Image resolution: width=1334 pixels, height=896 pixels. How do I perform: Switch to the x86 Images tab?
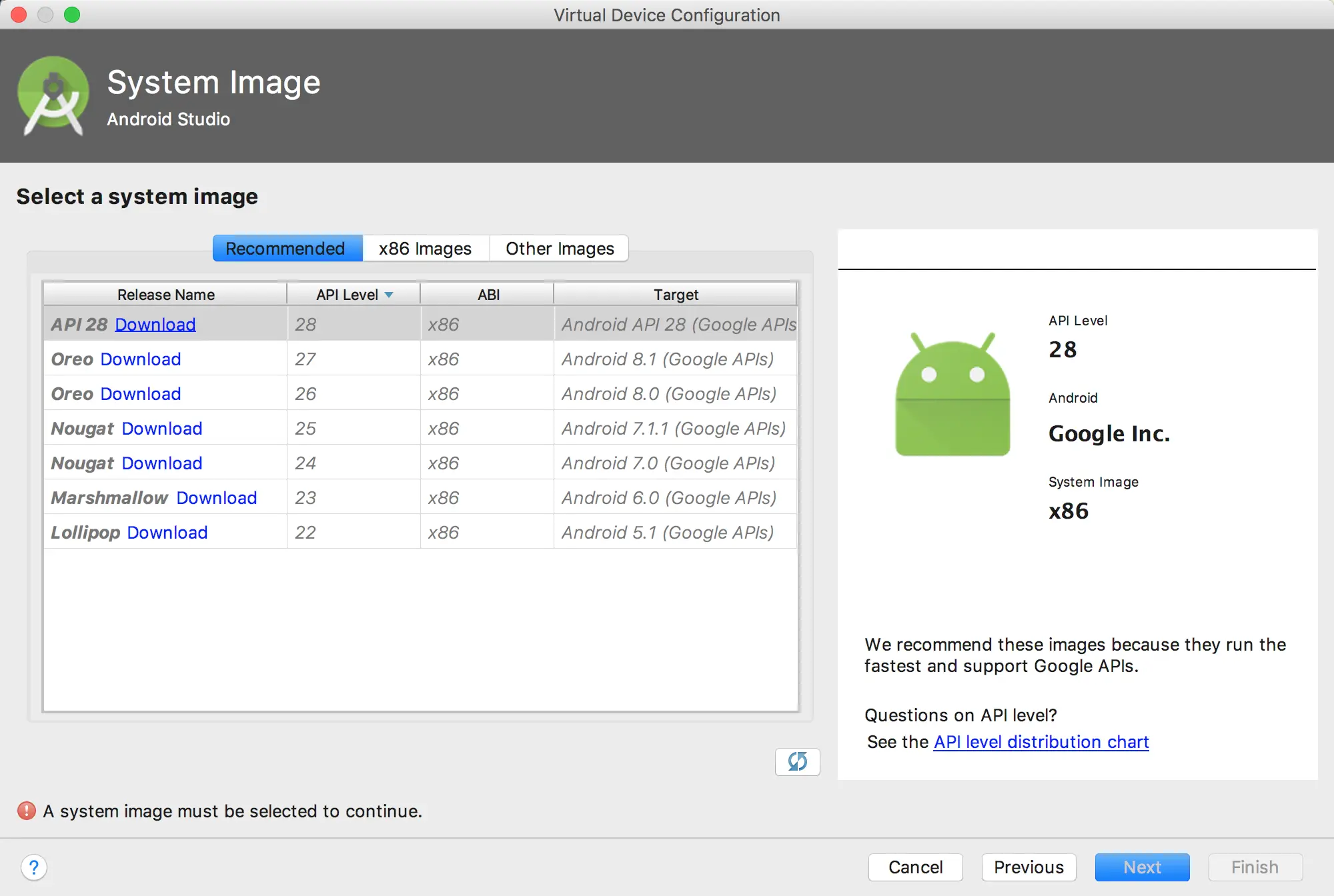tap(425, 248)
